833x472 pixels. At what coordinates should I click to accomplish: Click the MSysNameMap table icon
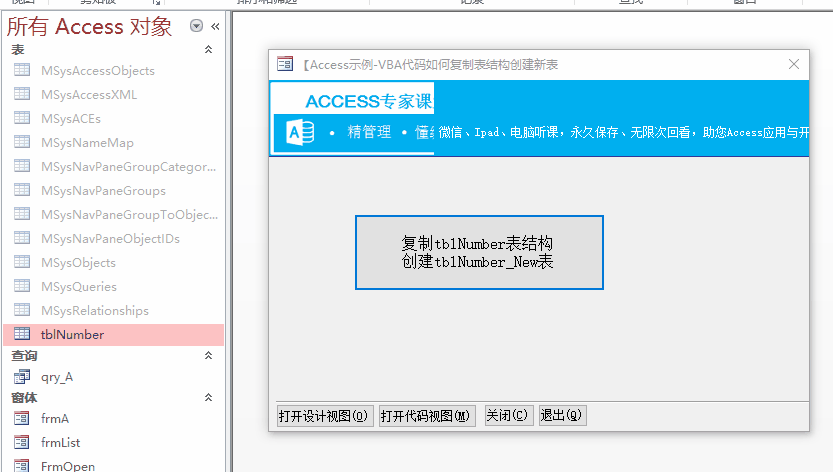click(22, 141)
